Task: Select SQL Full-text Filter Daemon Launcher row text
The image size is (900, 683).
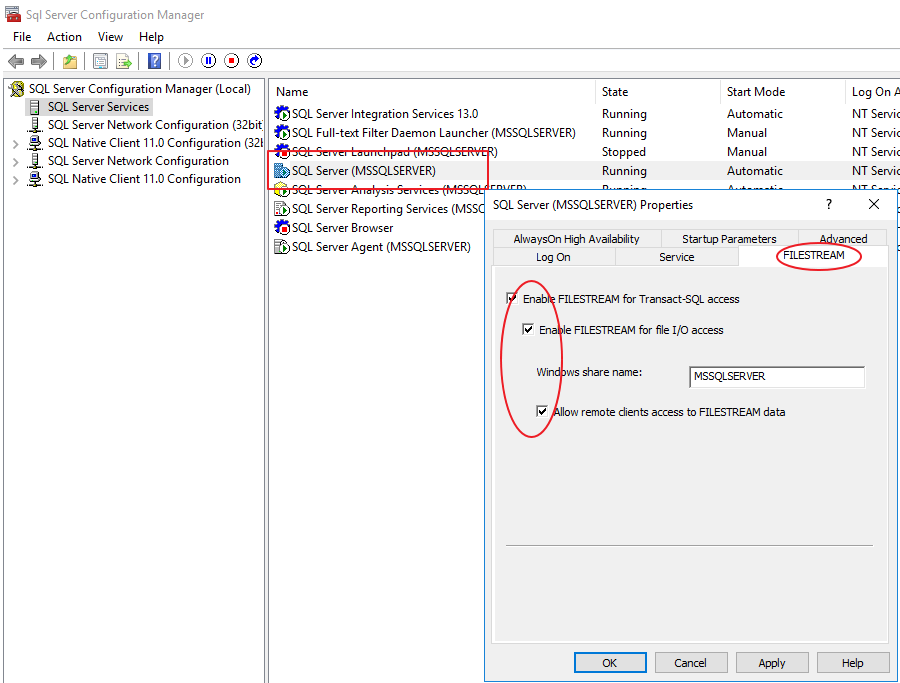Action: (x=433, y=133)
